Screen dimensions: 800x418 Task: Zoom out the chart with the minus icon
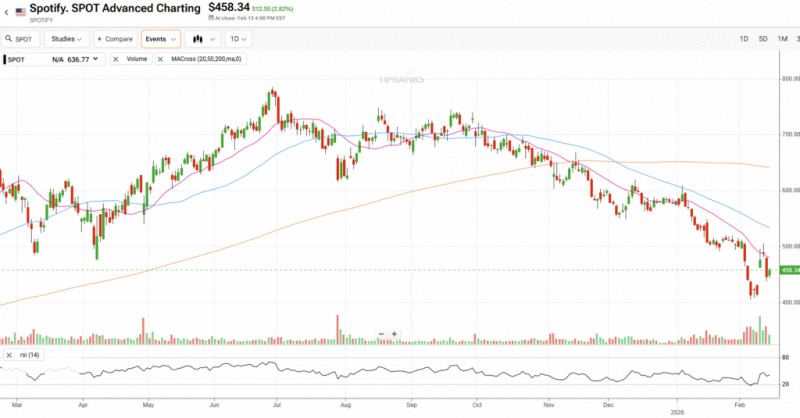[381, 334]
